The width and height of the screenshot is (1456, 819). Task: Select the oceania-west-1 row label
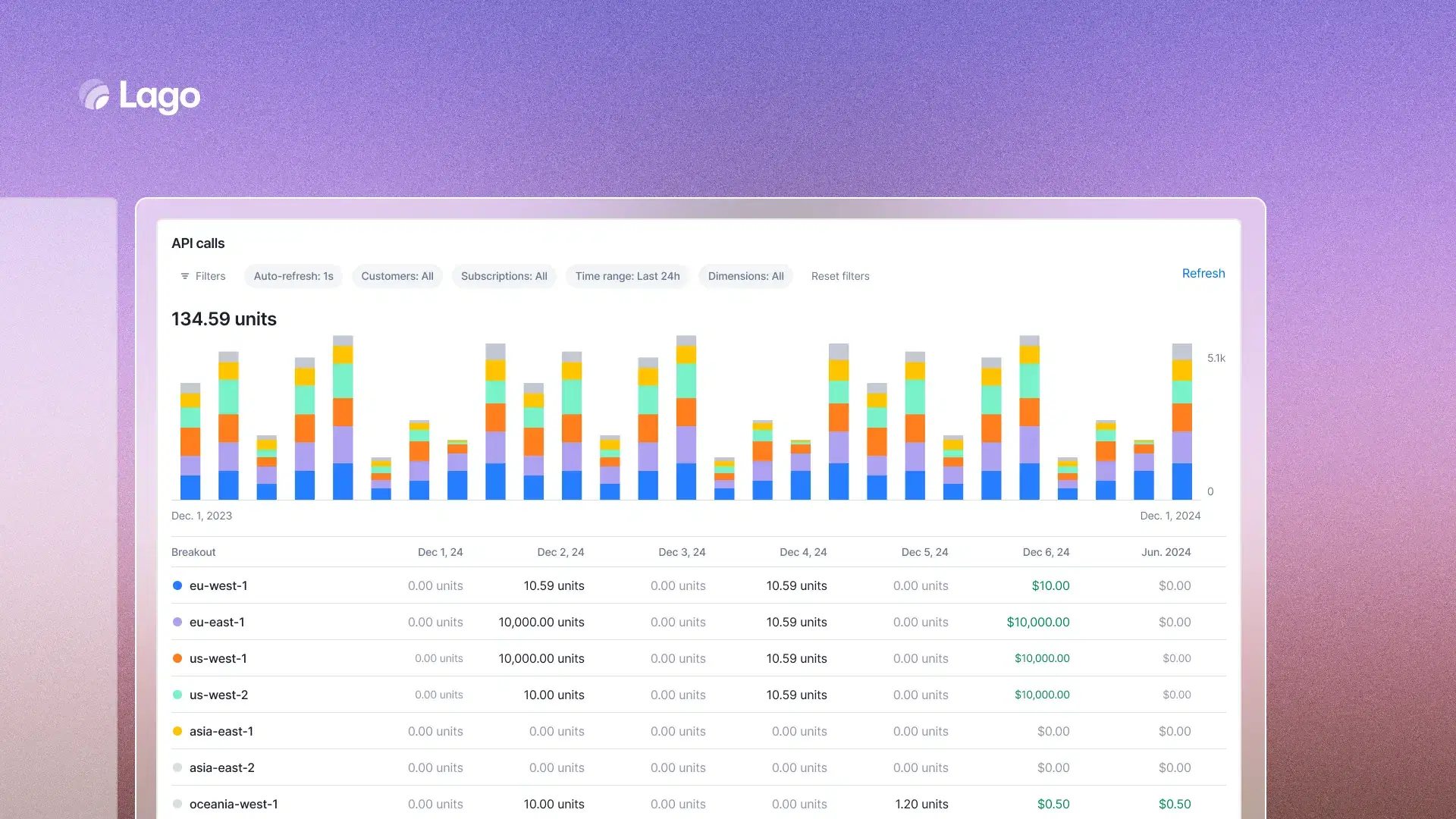[234, 804]
